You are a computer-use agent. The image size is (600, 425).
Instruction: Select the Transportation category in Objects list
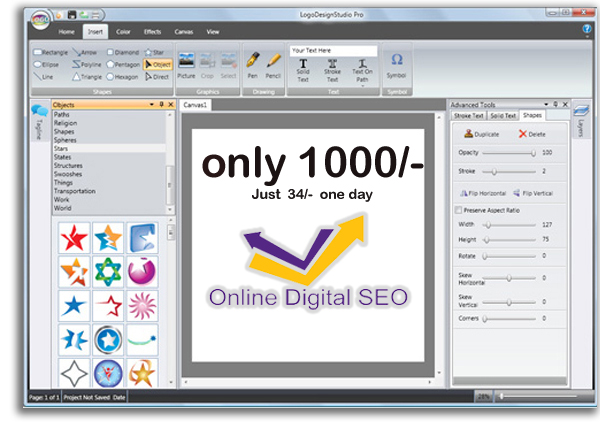(109, 191)
